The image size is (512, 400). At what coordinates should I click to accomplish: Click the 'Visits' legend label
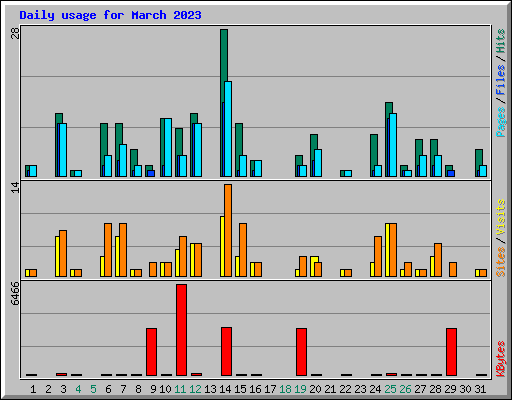coord(500,217)
